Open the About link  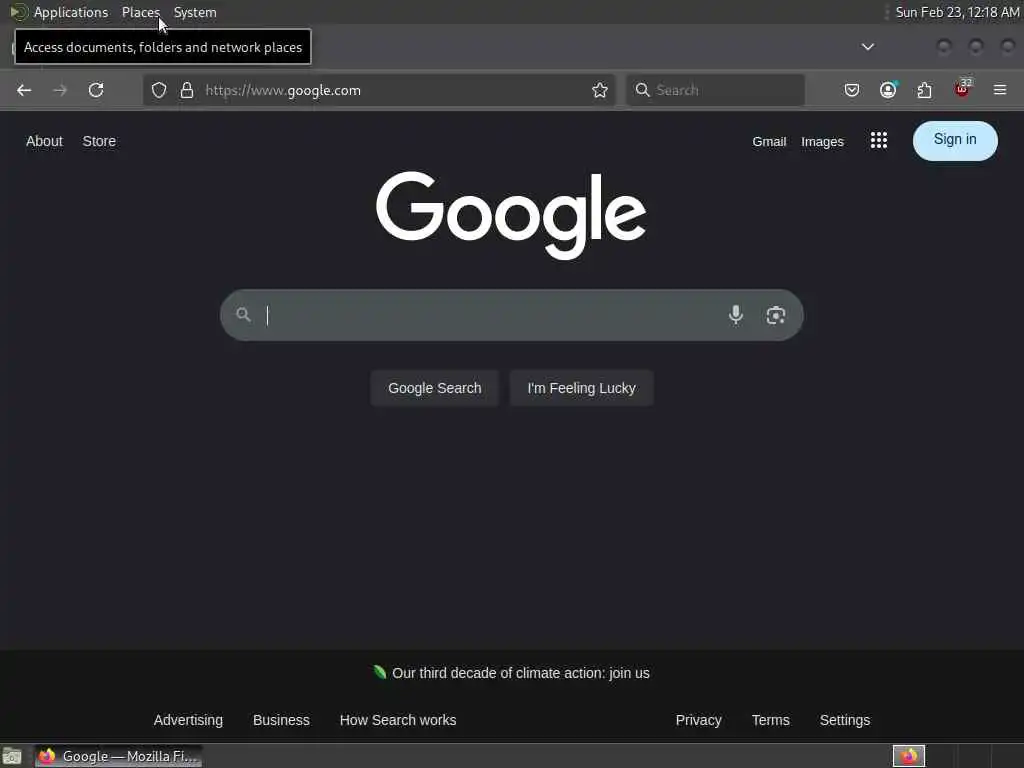point(44,141)
